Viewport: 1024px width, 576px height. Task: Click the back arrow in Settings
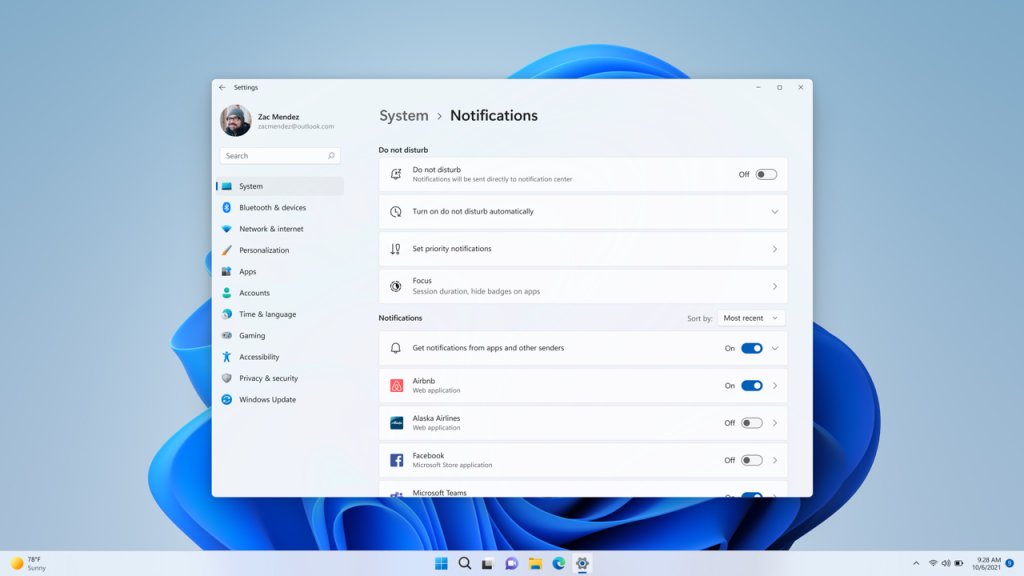click(x=224, y=87)
